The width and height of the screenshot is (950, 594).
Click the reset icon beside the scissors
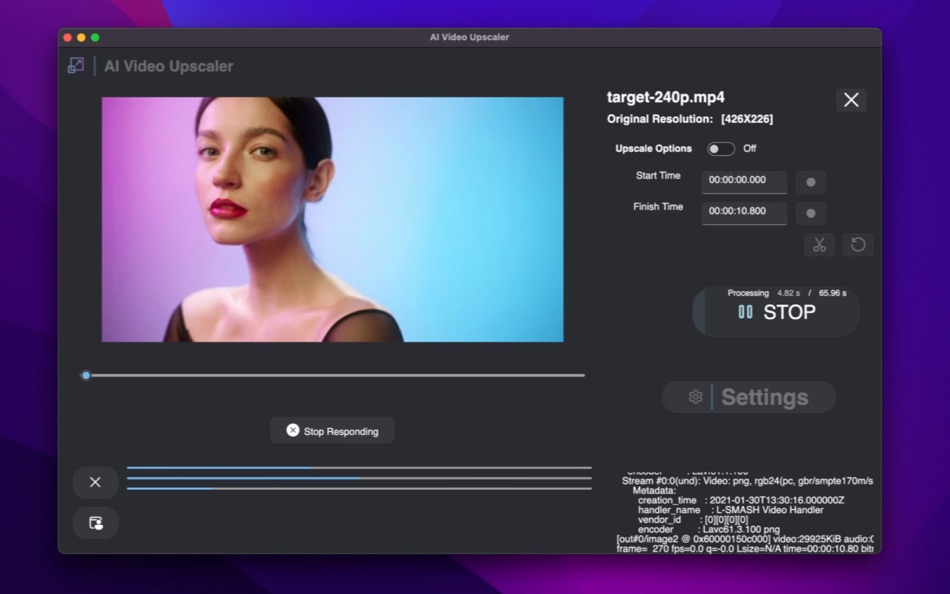pos(857,244)
